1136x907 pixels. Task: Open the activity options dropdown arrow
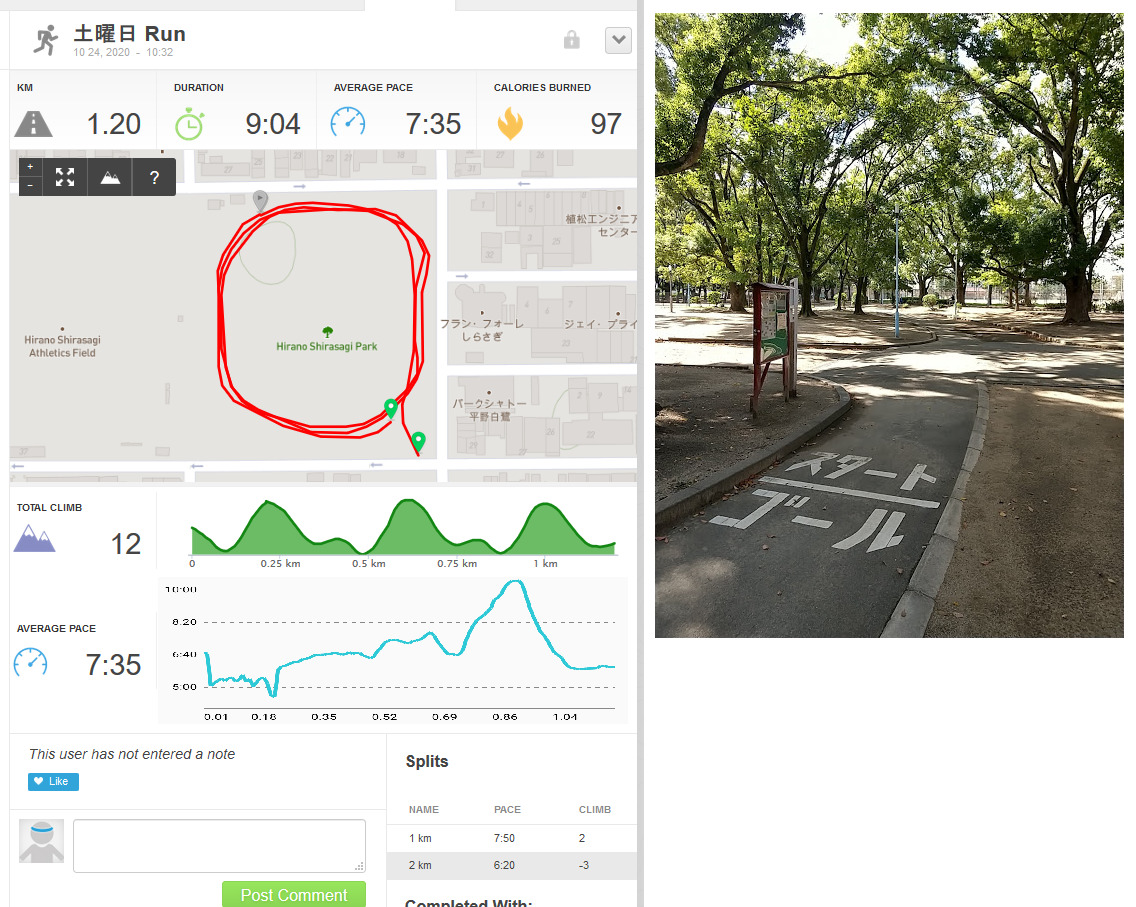point(618,40)
